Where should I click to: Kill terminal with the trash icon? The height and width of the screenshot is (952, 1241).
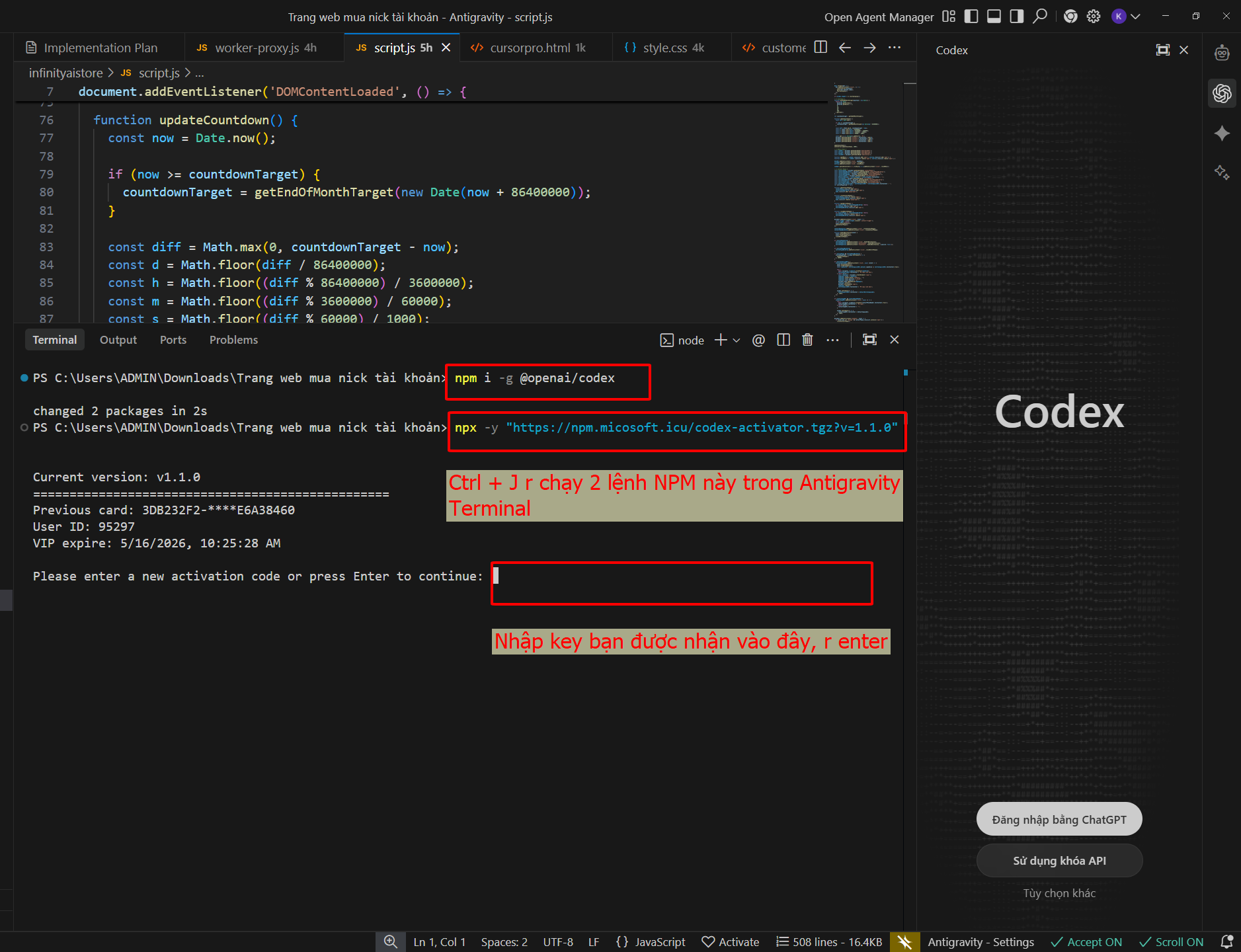point(807,340)
